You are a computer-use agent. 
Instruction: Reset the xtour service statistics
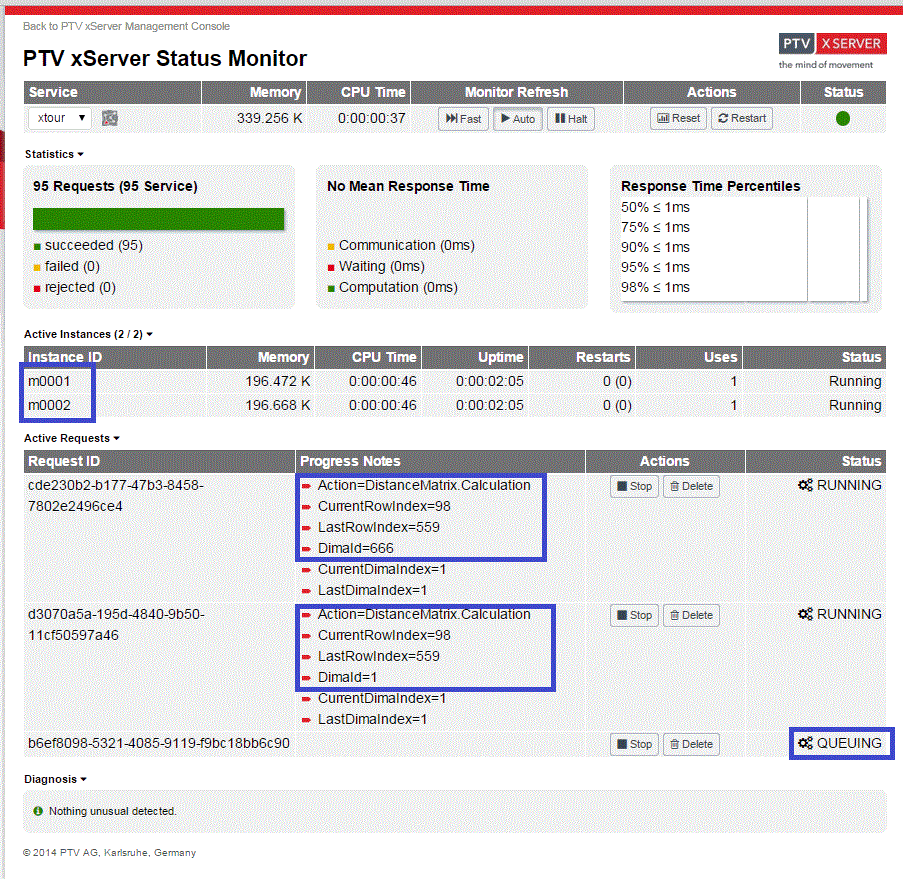[x=678, y=118]
